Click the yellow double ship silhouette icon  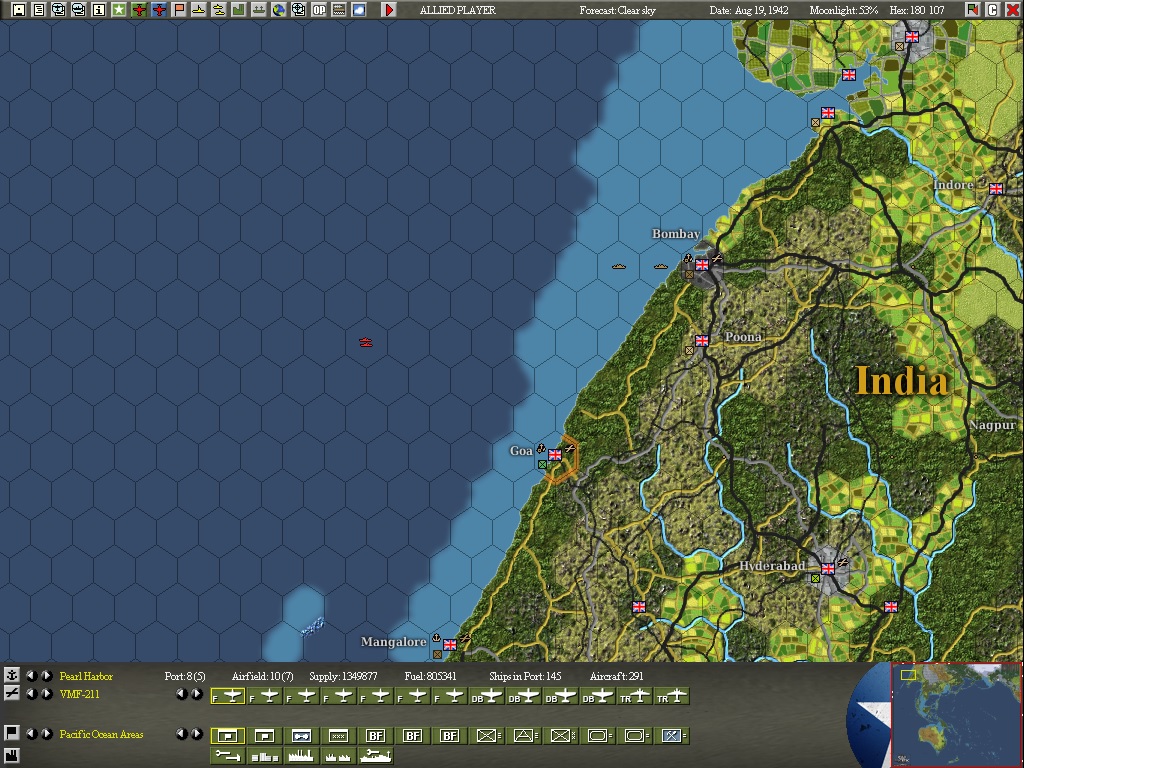pos(218,10)
